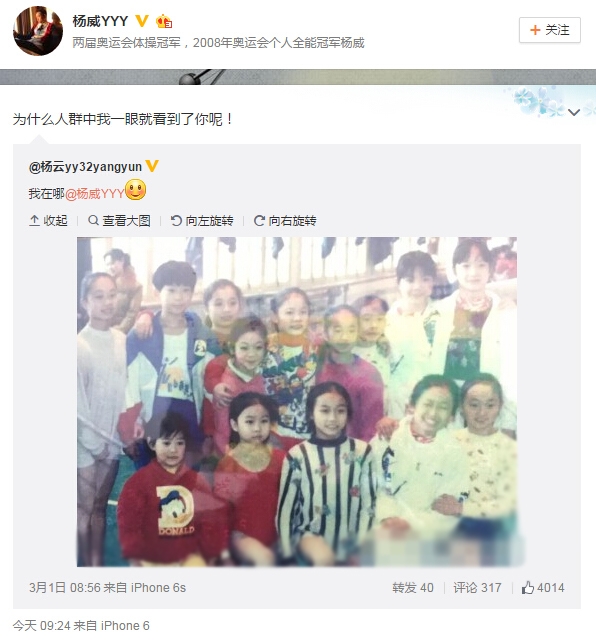
Task: View the large image via 查看大图
Action: coord(119,221)
